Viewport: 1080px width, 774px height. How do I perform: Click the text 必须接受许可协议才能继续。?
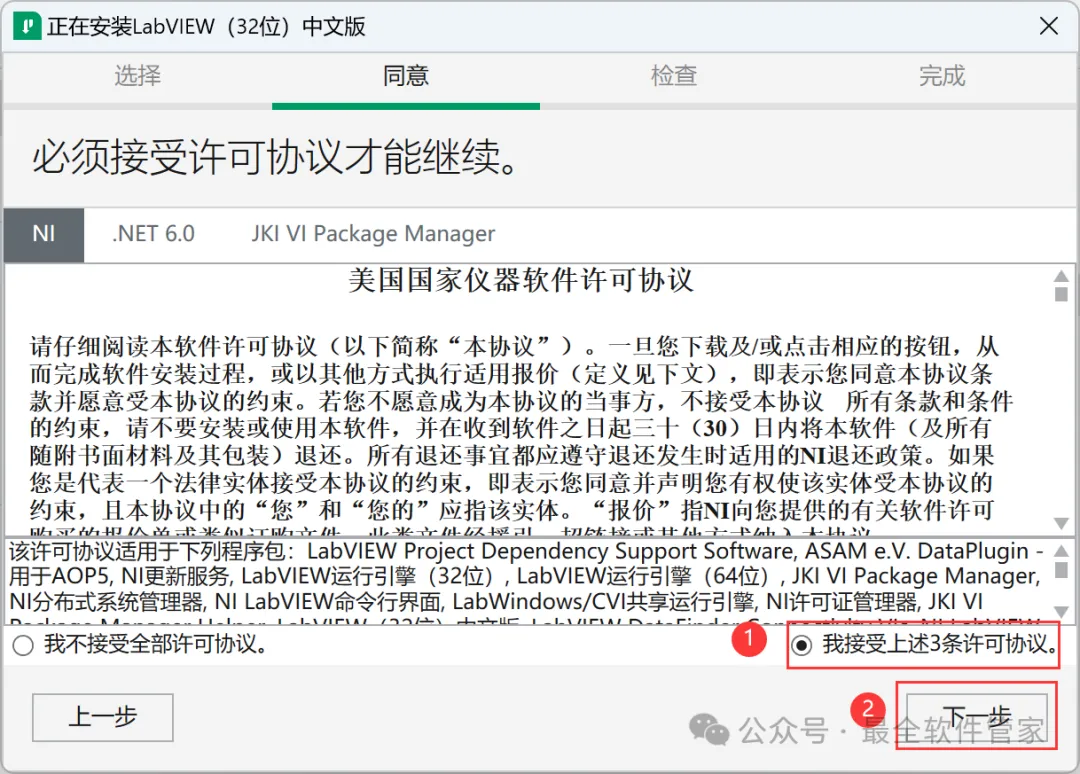(x=275, y=158)
